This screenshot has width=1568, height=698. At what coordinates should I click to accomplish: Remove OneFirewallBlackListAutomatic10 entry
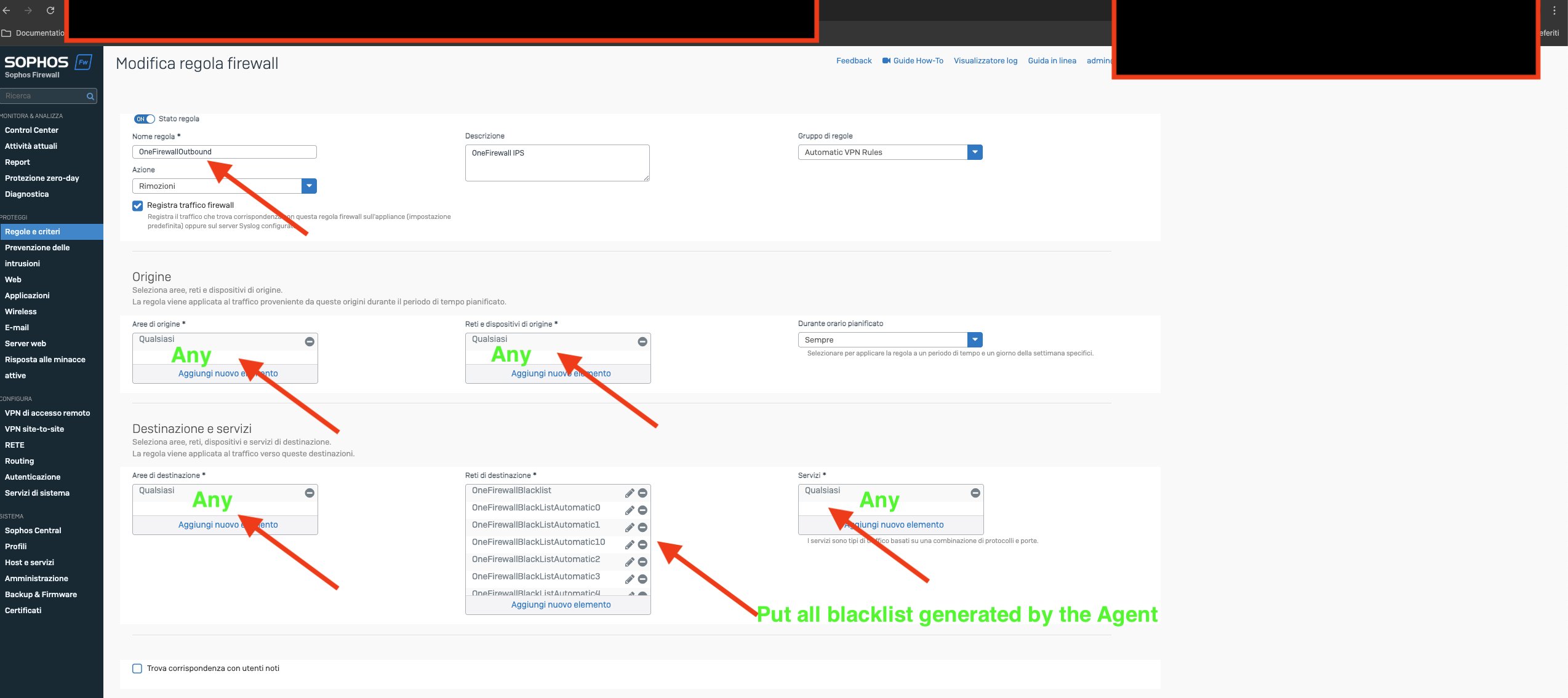(642, 545)
